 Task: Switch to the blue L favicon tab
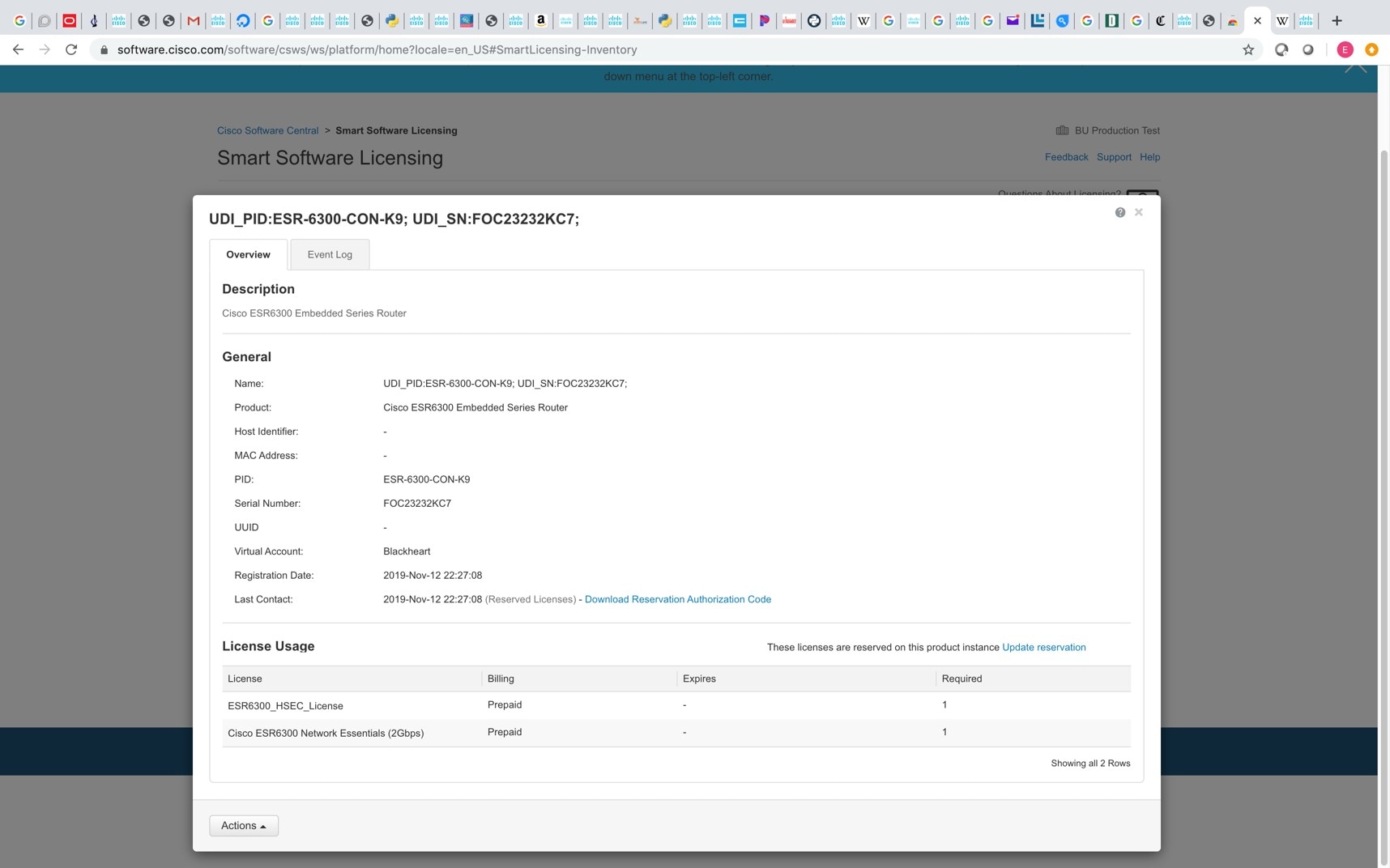1037,21
